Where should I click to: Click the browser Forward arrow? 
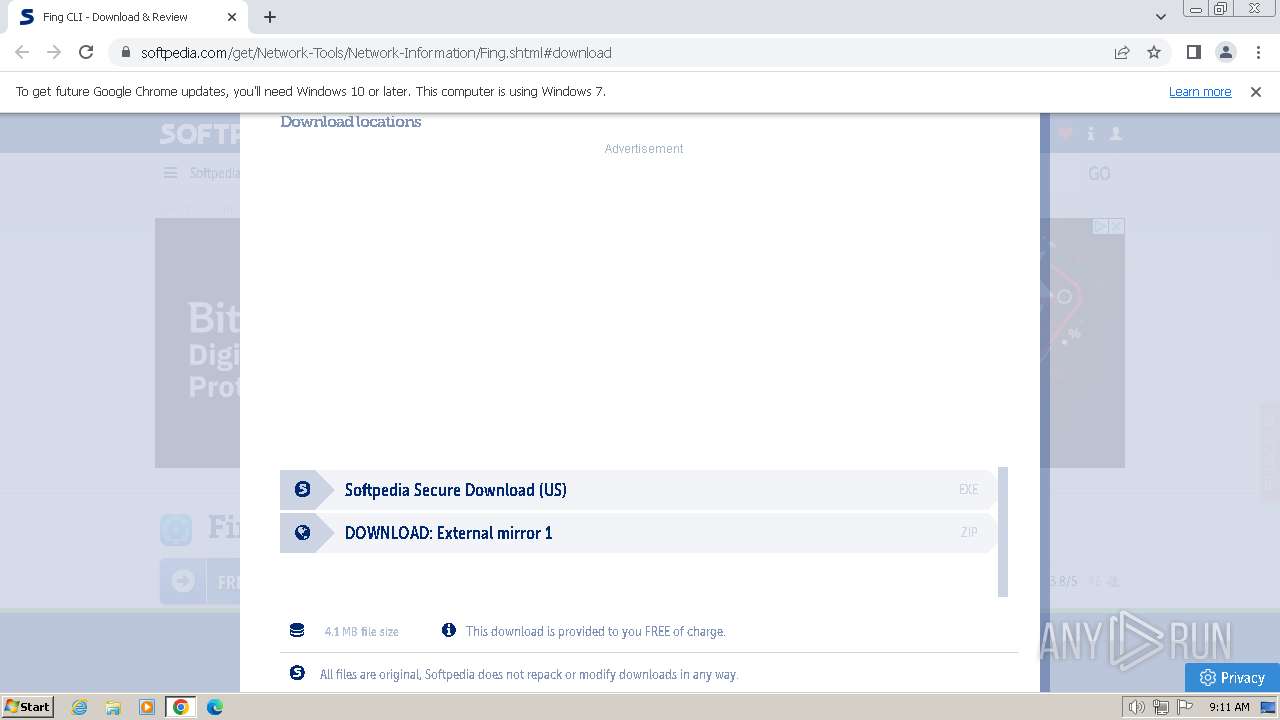pyautogui.click(x=54, y=52)
